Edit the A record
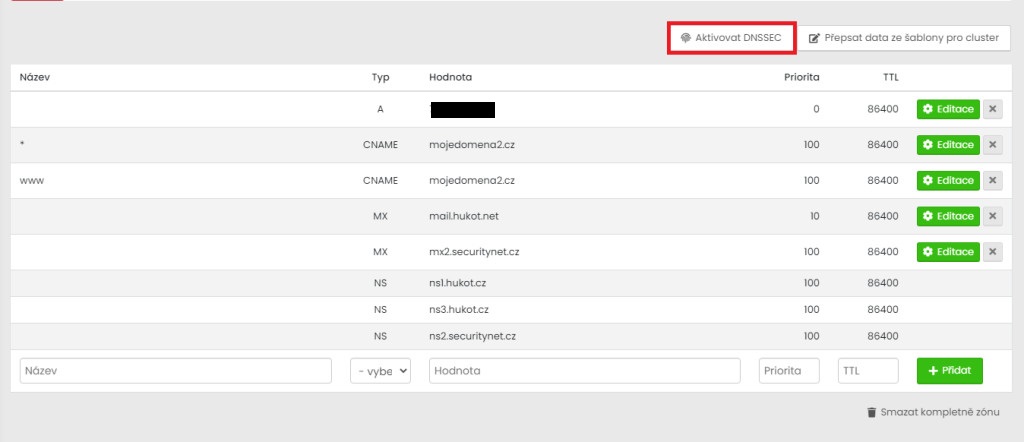 coord(948,109)
